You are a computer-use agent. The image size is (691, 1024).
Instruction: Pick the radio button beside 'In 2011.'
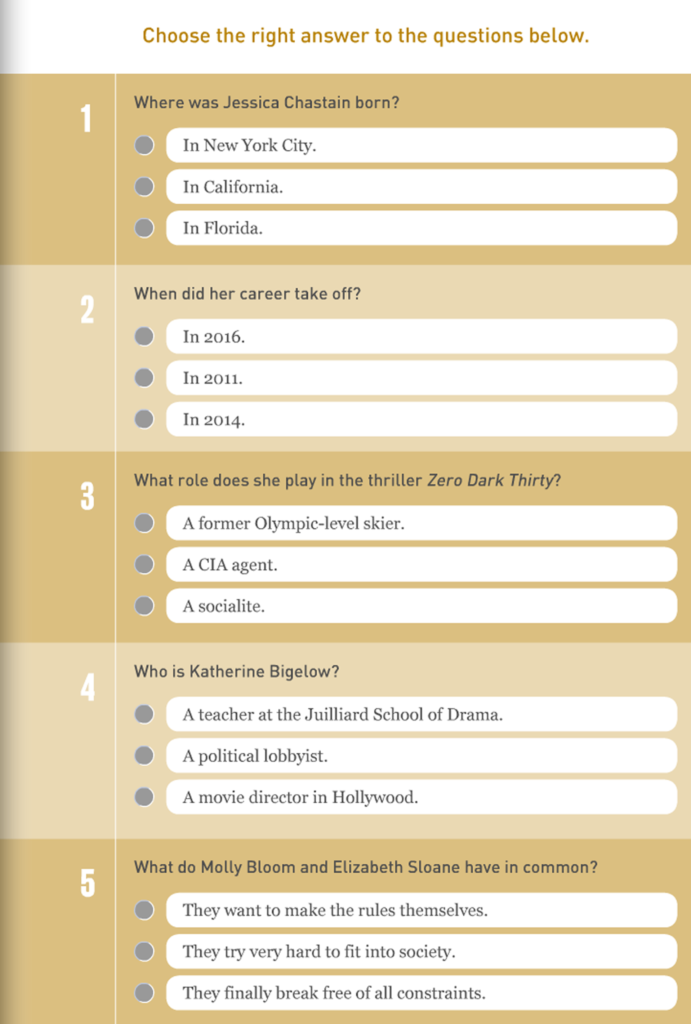pyautogui.click(x=145, y=378)
